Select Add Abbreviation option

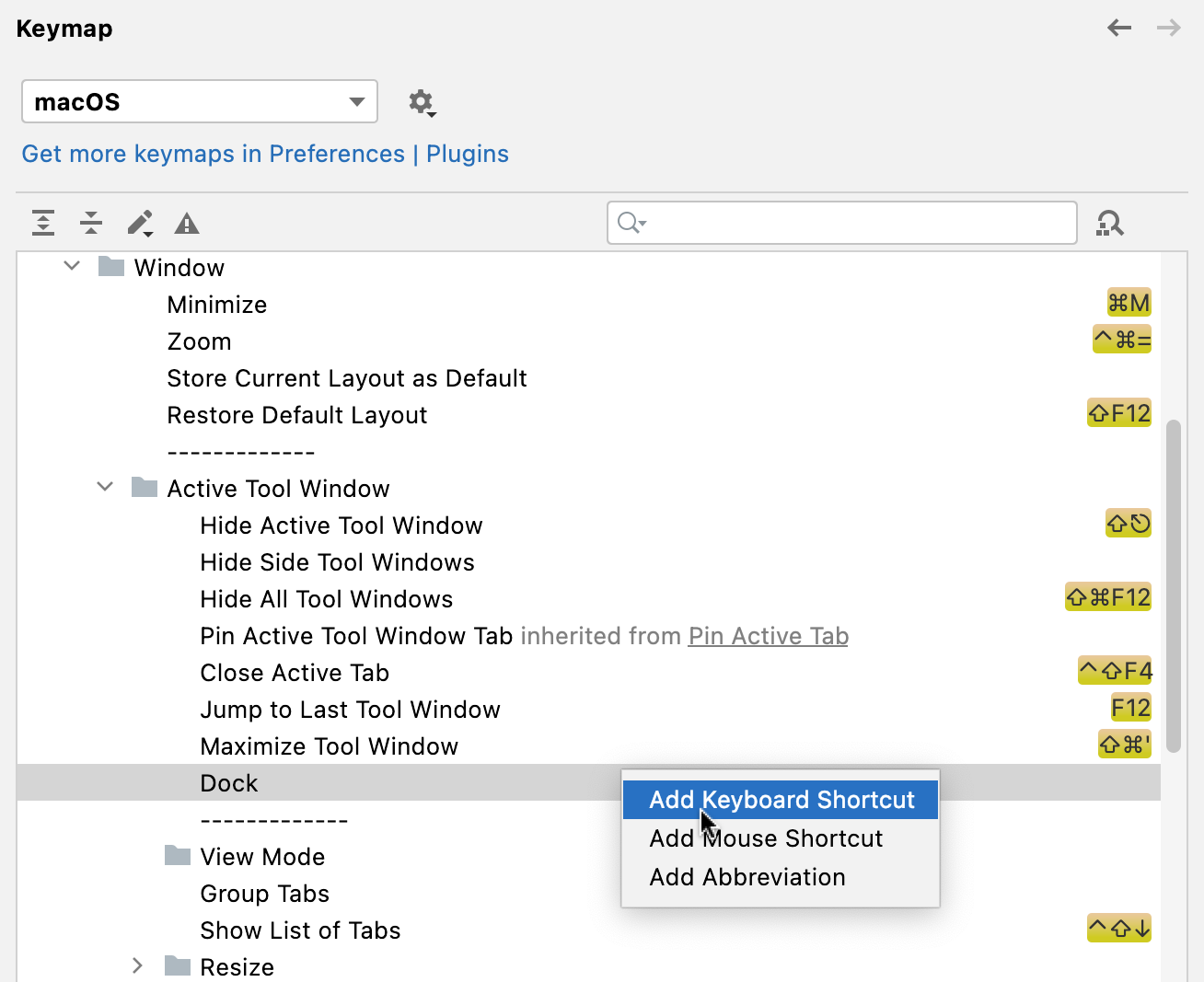click(x=747, y=877)
